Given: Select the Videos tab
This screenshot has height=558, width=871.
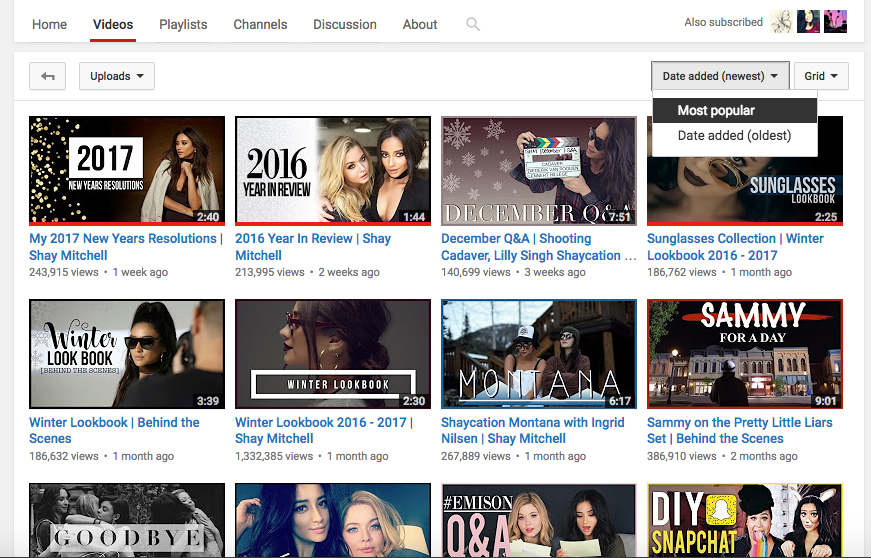Looking at the screenshot, I should (x=113, y=24).
